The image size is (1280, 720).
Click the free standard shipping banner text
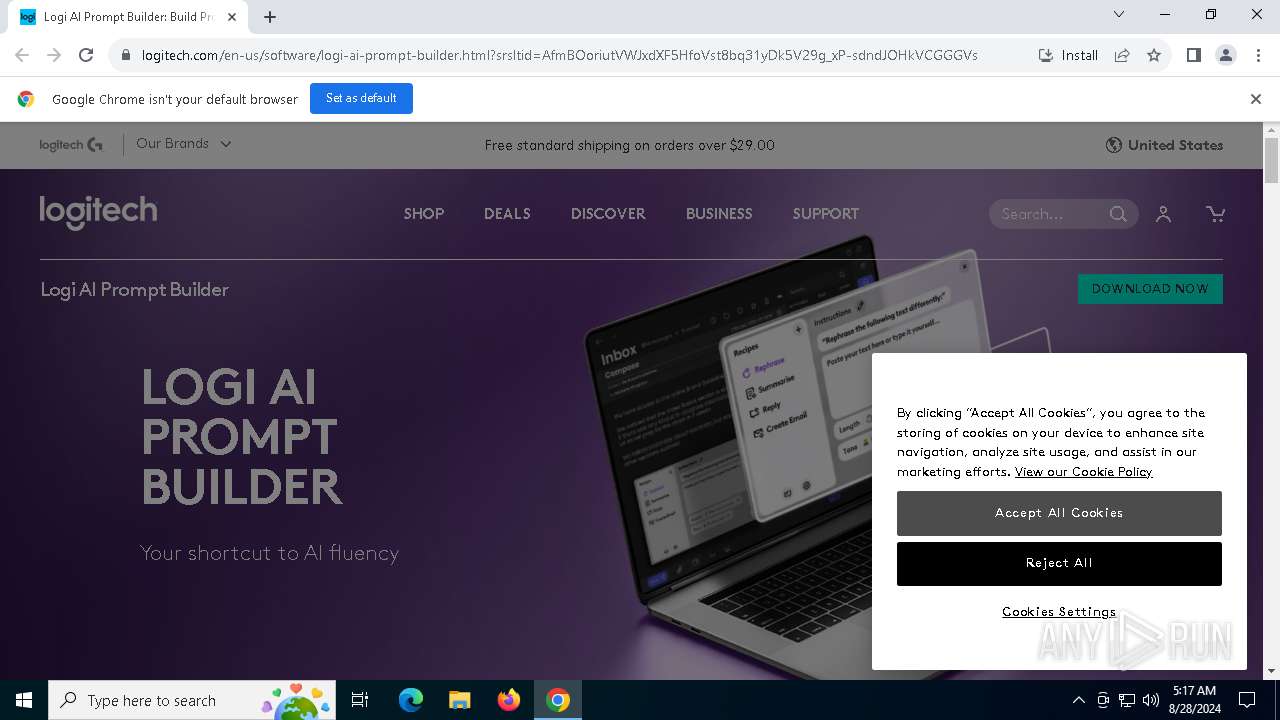pos(630,145)
